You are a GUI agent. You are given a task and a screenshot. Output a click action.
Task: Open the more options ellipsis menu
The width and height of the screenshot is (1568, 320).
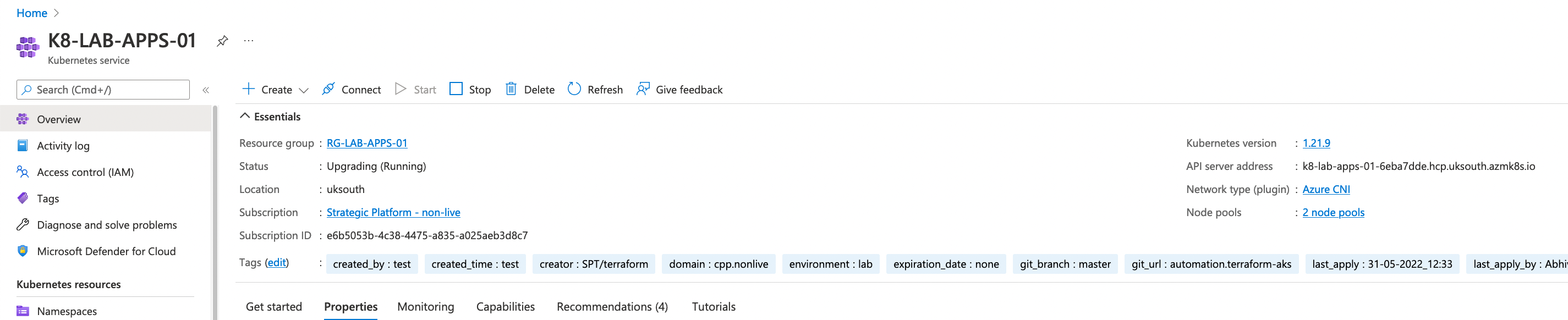[248, 41]
